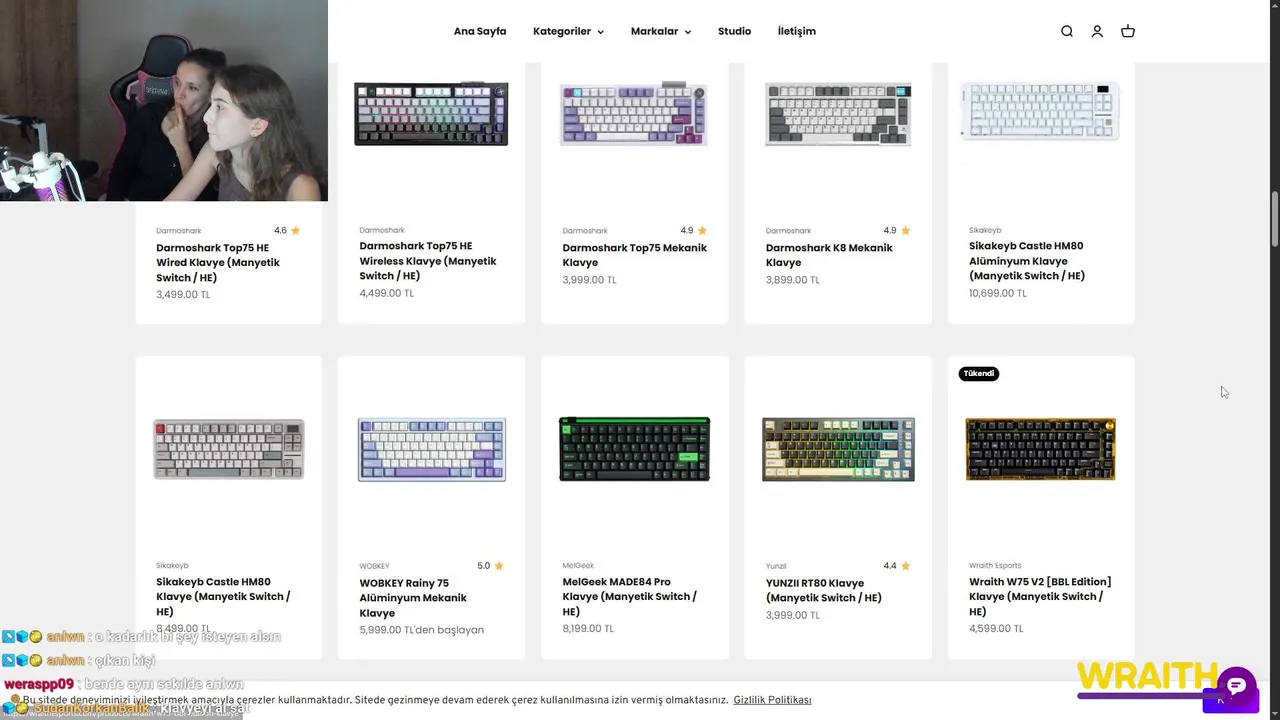1280x720 pixels.
Task: Open WOBKEY Rainy 75 Alüminyum title
Action: point(413,598)
